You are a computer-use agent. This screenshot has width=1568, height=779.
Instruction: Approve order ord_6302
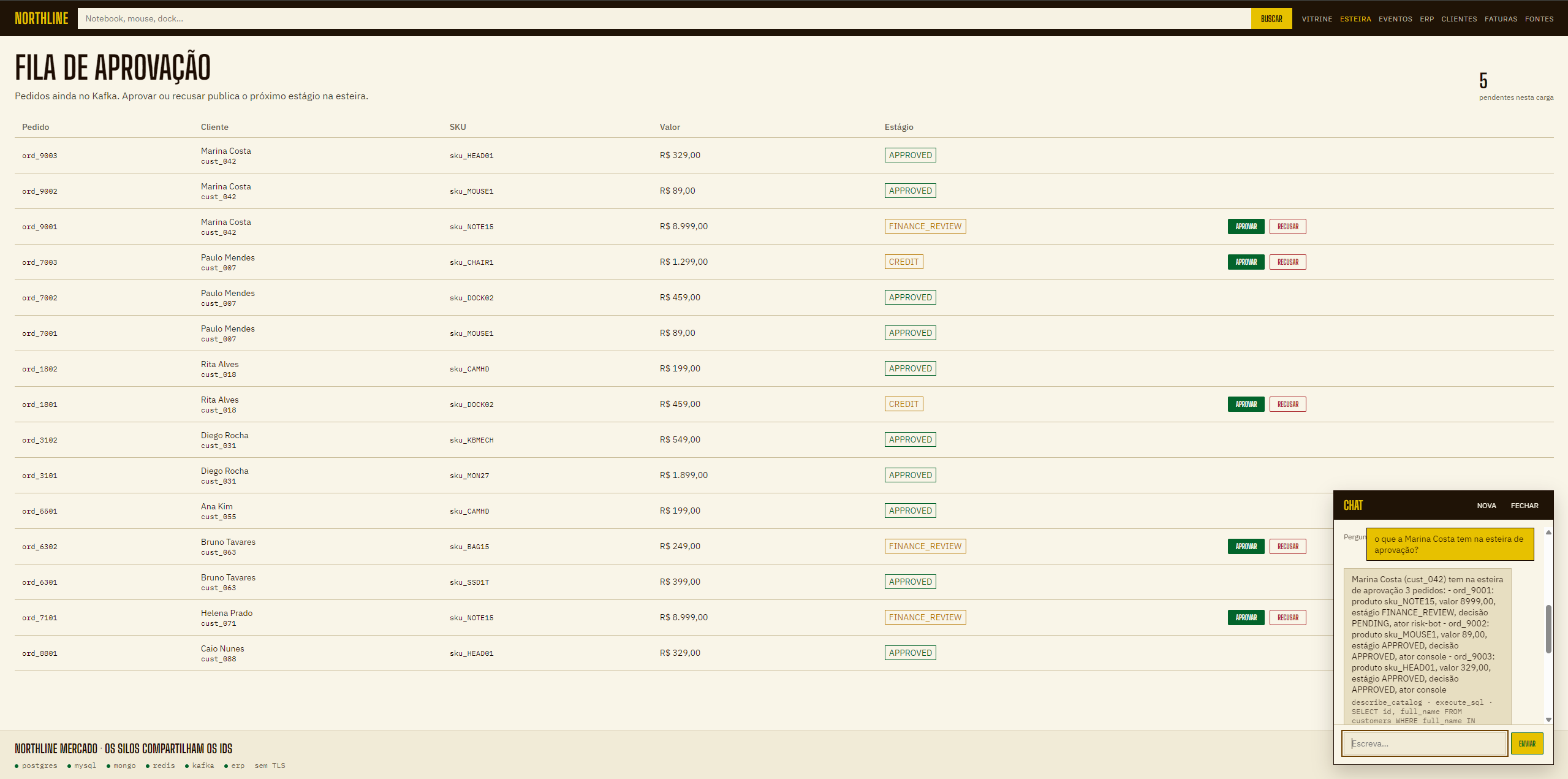click(x=1246, y=546)
